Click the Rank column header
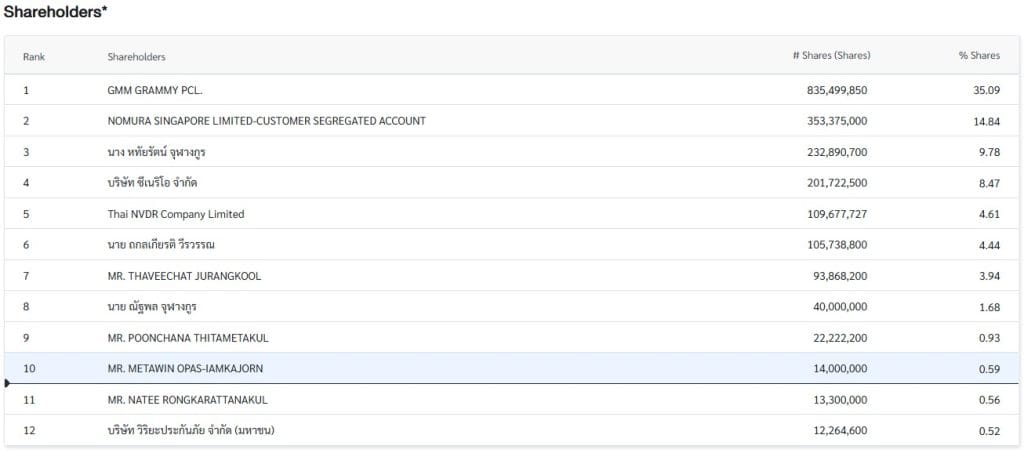This screenshot has width=1024, height=453. click(34, 56)
